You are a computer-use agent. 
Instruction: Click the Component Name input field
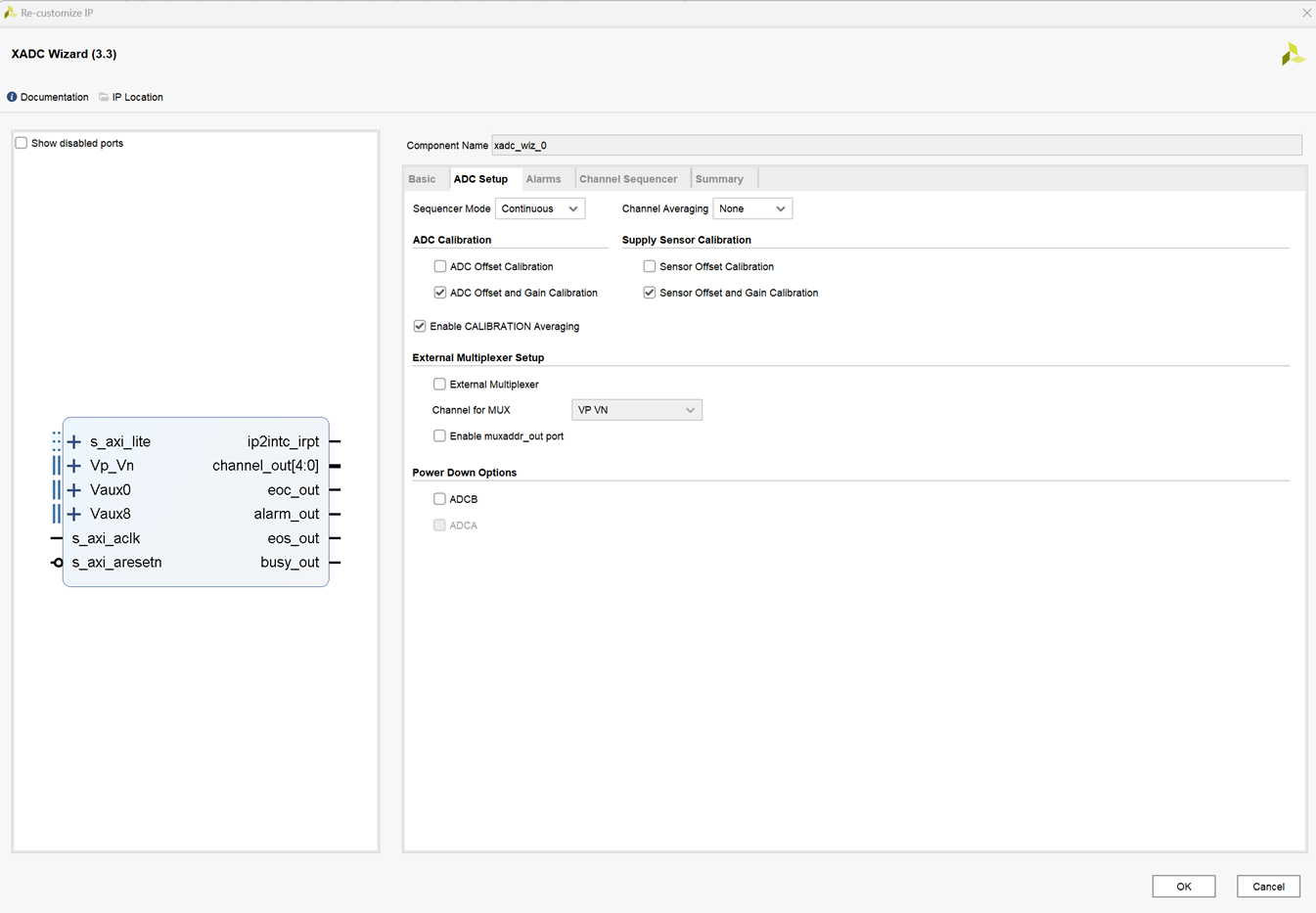896,146
